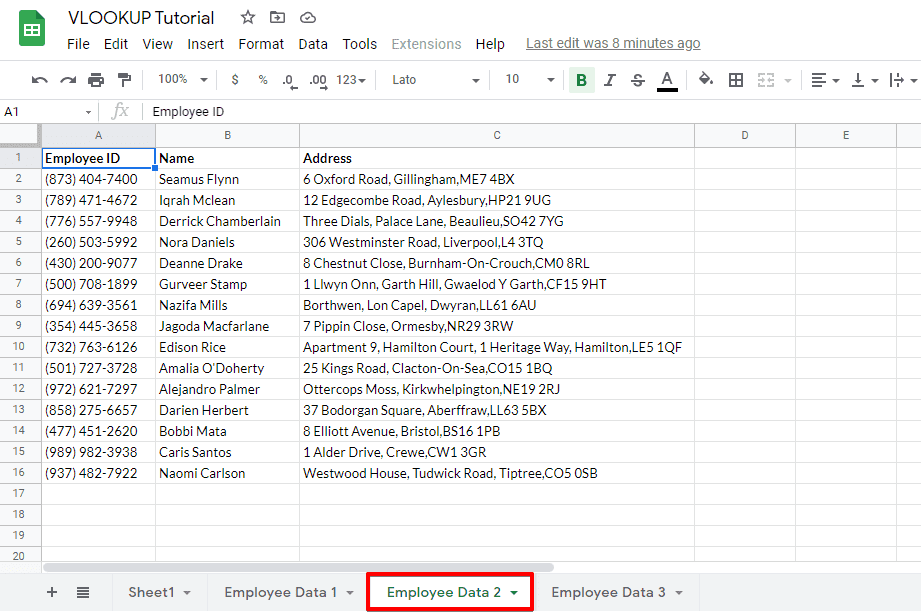This screenshot has width=921, height=615.
Task: Toggle strikethrough formatting
Action: 637,78
